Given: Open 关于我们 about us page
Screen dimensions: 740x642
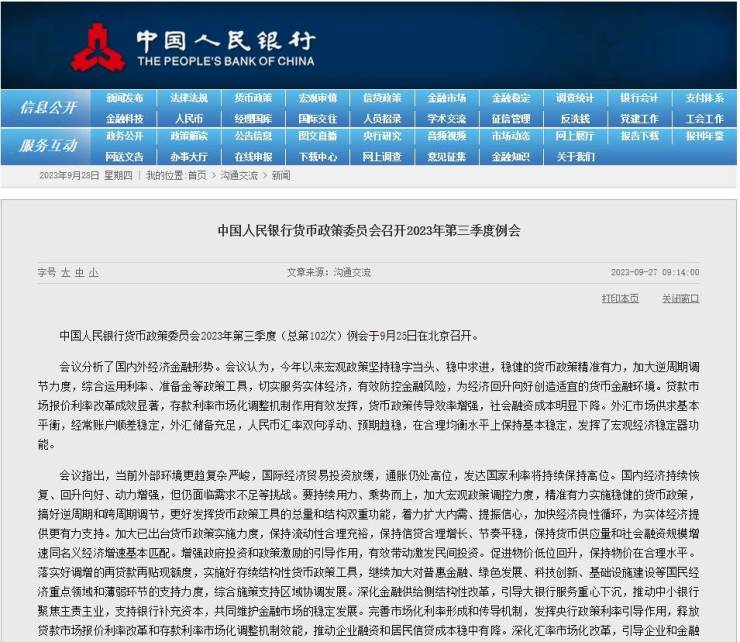Looking at the screenshot, I should tap(575, 156).
